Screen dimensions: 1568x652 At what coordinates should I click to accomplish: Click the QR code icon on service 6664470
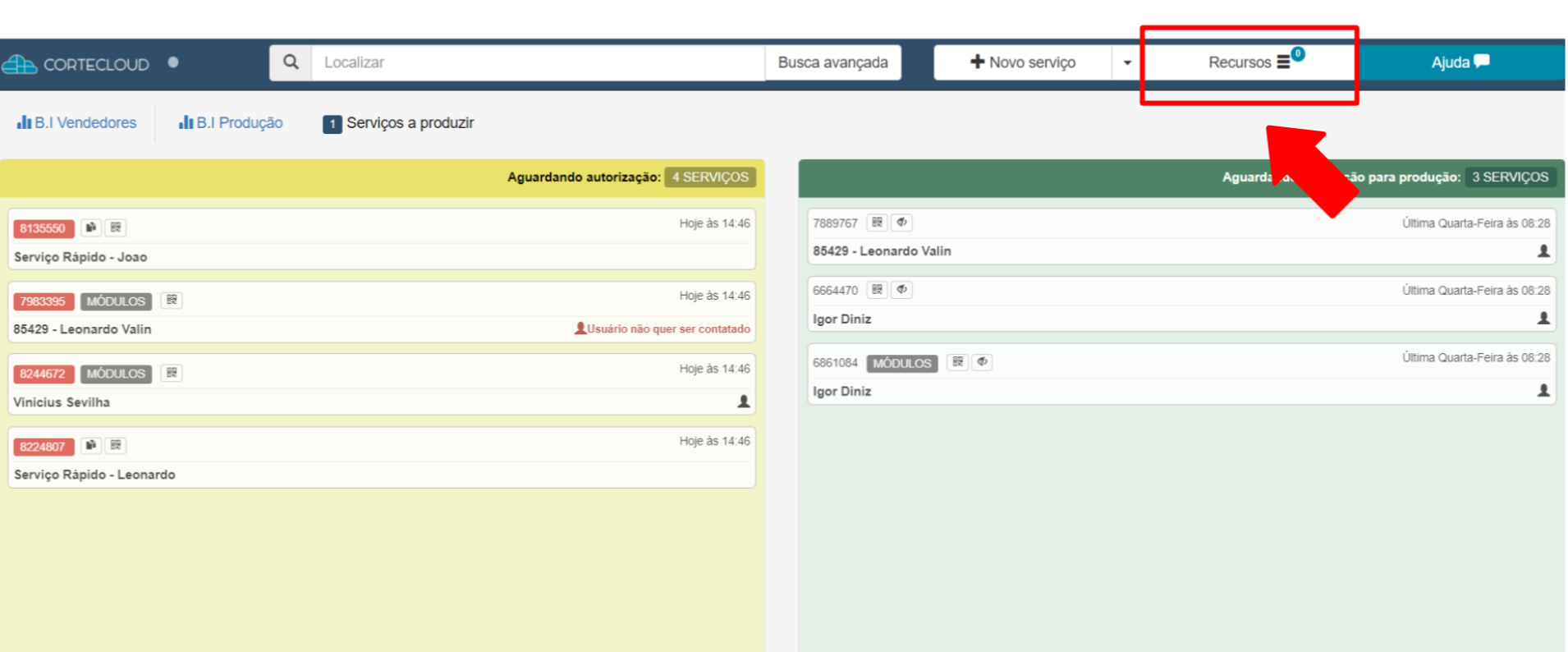pos(878,290)
